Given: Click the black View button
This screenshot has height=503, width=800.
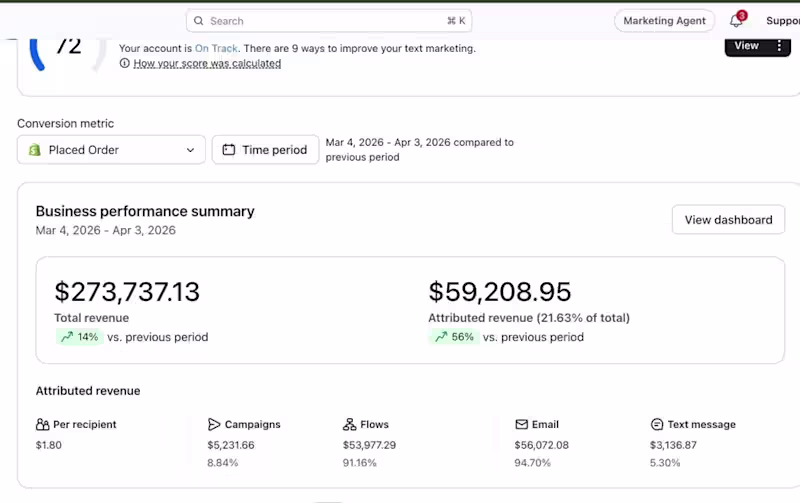Looking at the screenshot, I should point(746,45).
